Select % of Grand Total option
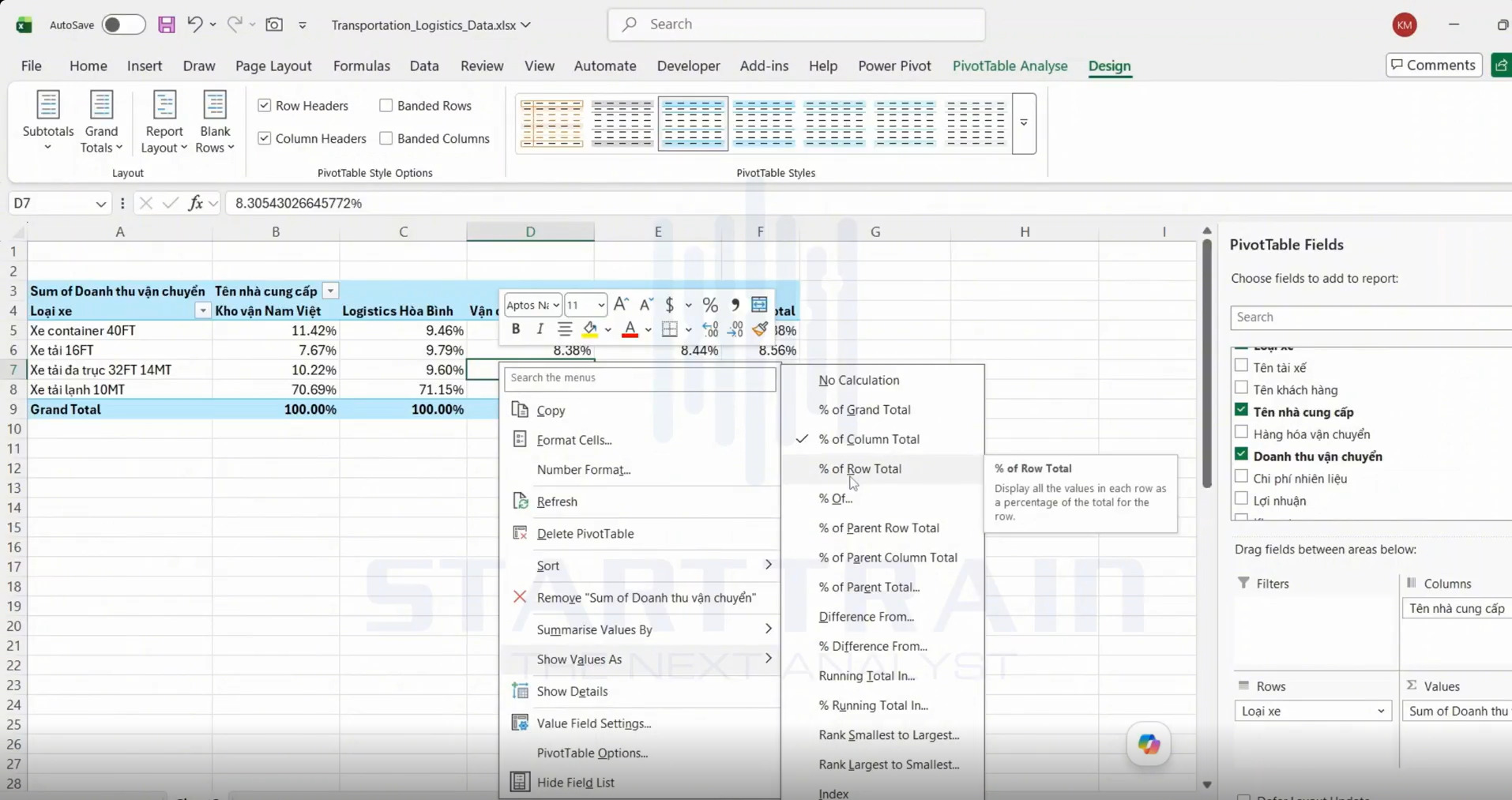The image size is (1512, 800). coord(864,409)
